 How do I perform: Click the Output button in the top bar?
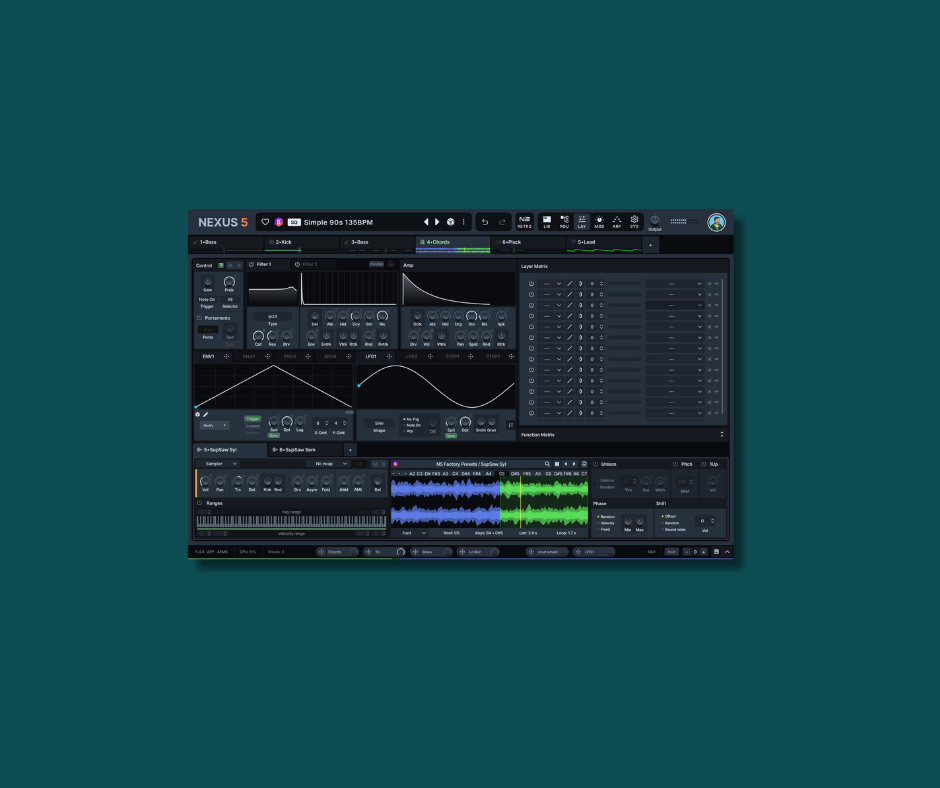point(655,222)
